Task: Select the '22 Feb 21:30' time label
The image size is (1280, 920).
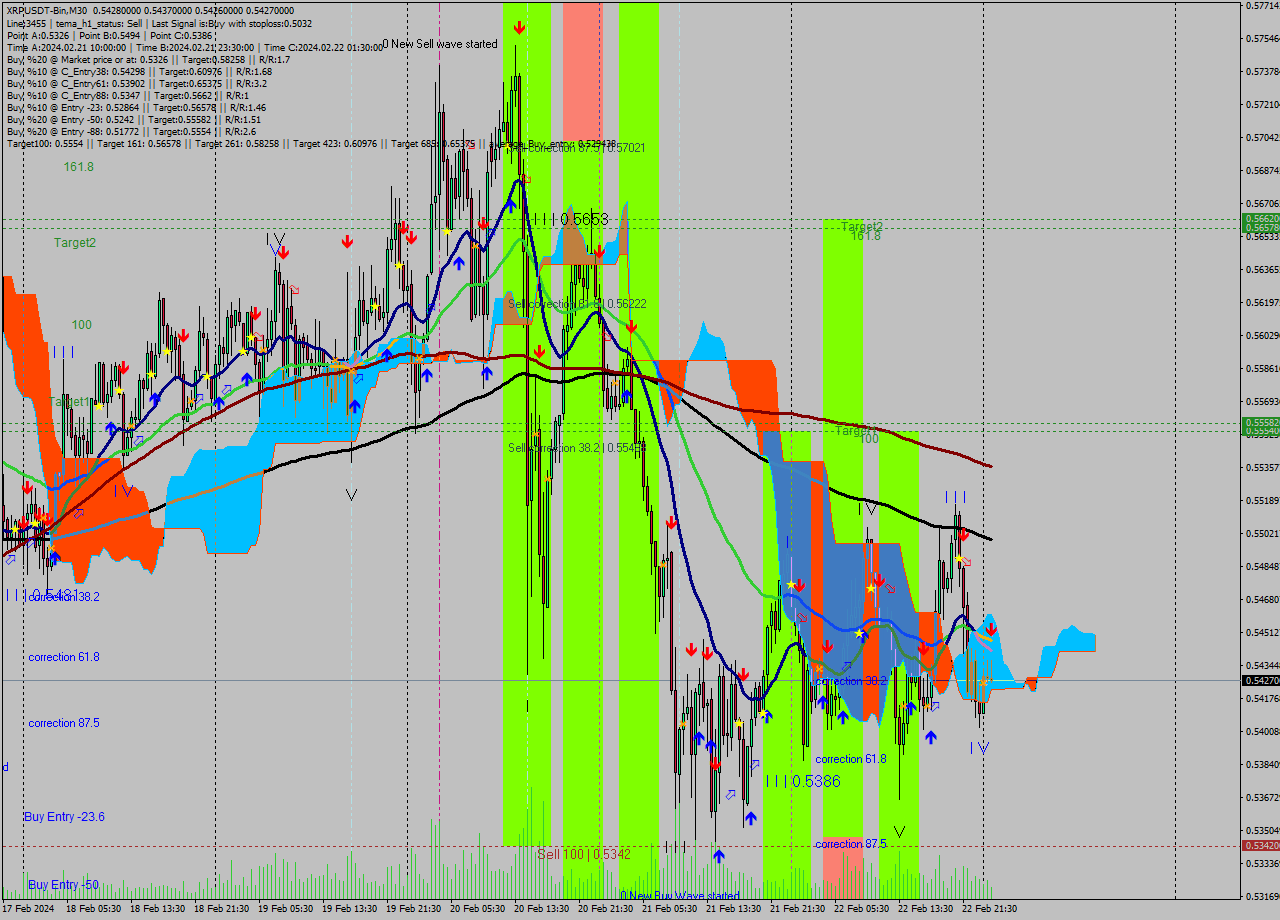Action: (x=988, y=909)
